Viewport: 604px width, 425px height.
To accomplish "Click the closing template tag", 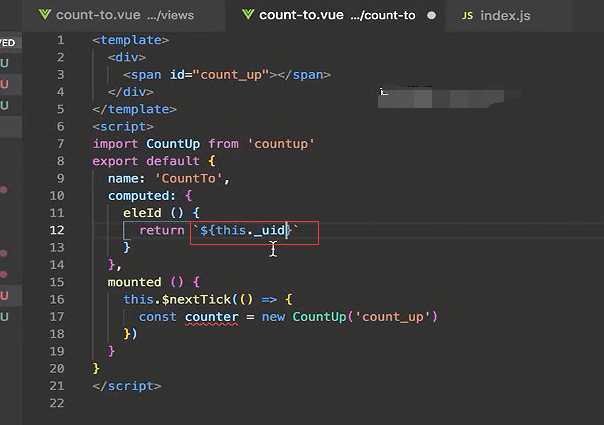I will [134, 109].
